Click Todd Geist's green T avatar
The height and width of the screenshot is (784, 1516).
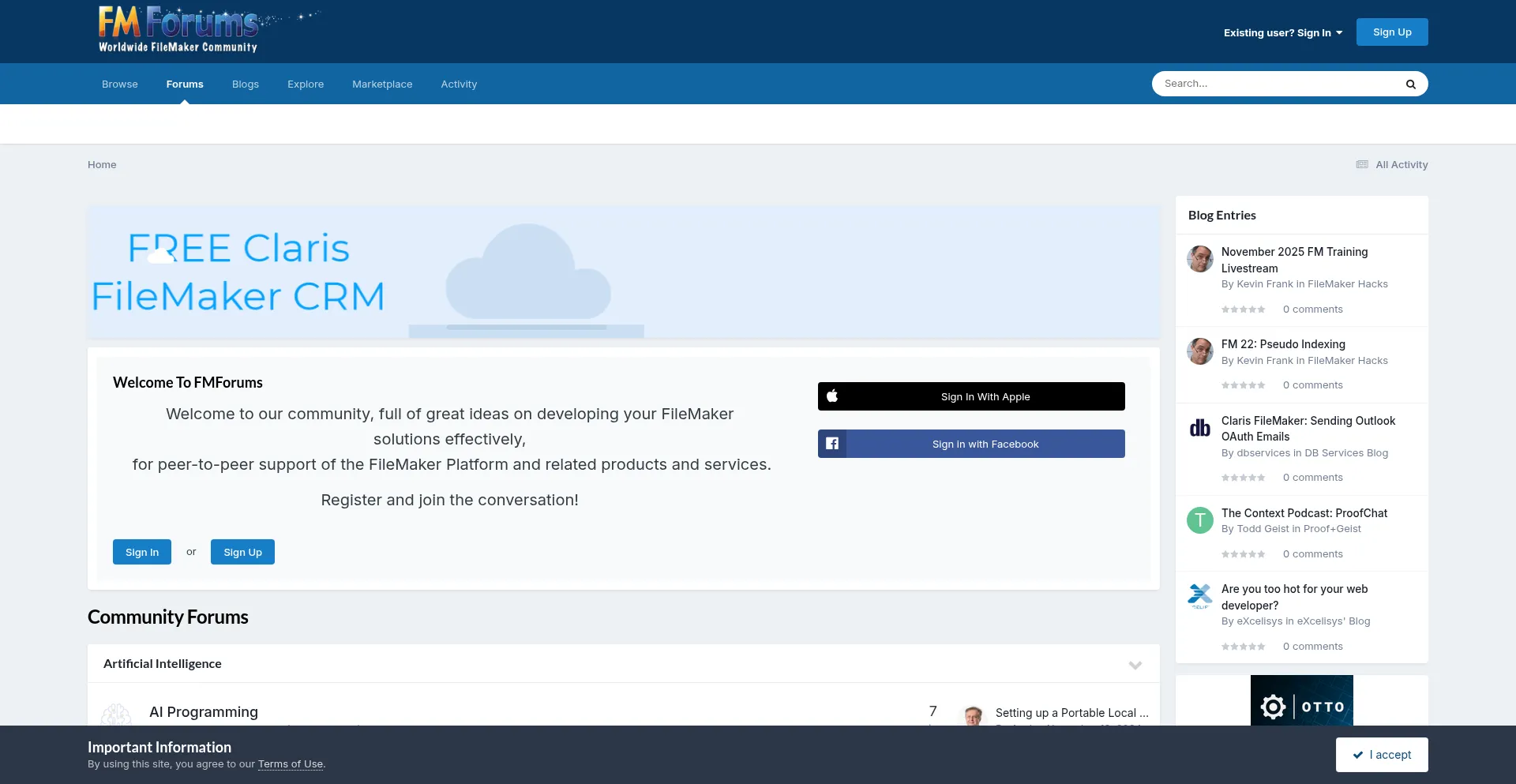1199,520
